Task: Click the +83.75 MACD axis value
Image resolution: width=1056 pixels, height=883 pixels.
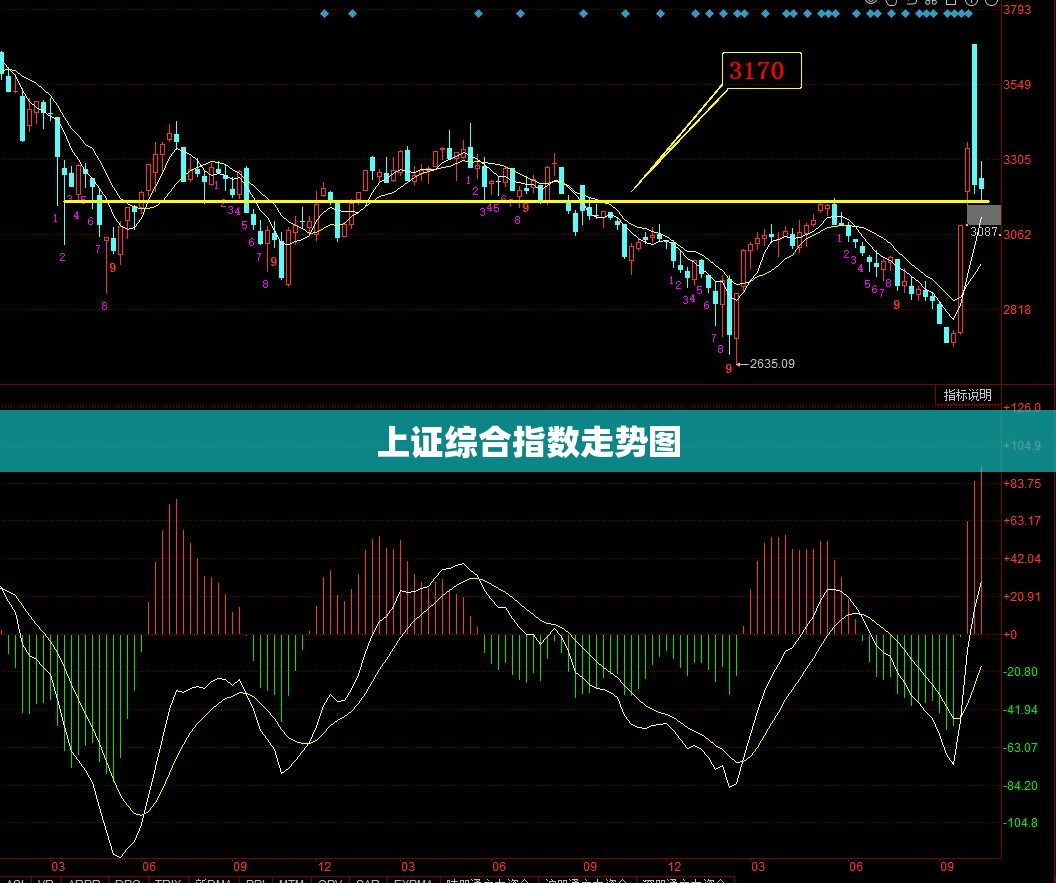Action: tap(1022, 484)
